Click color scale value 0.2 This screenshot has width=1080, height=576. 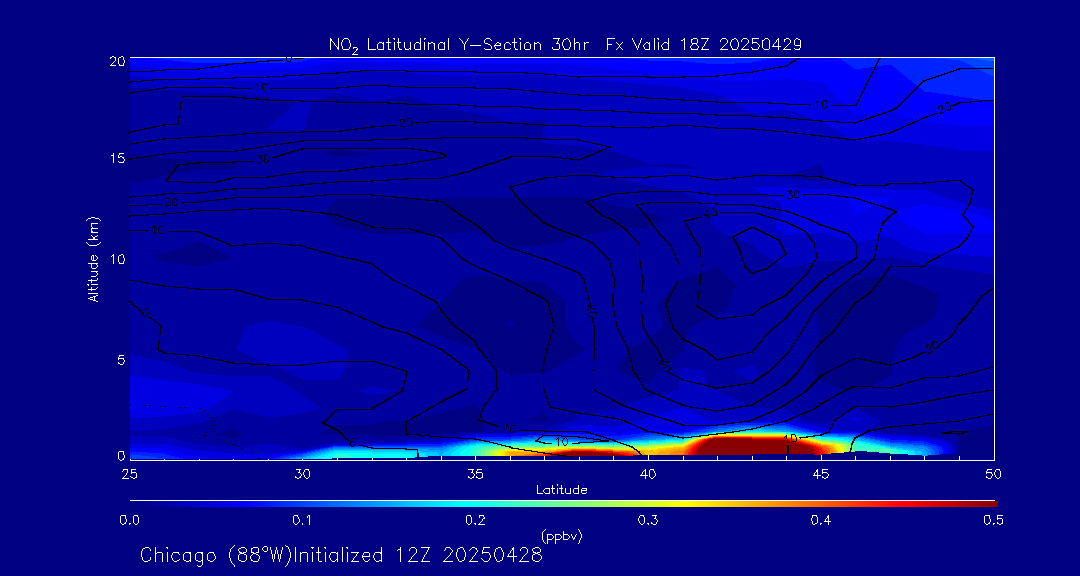tap(475, 521)
